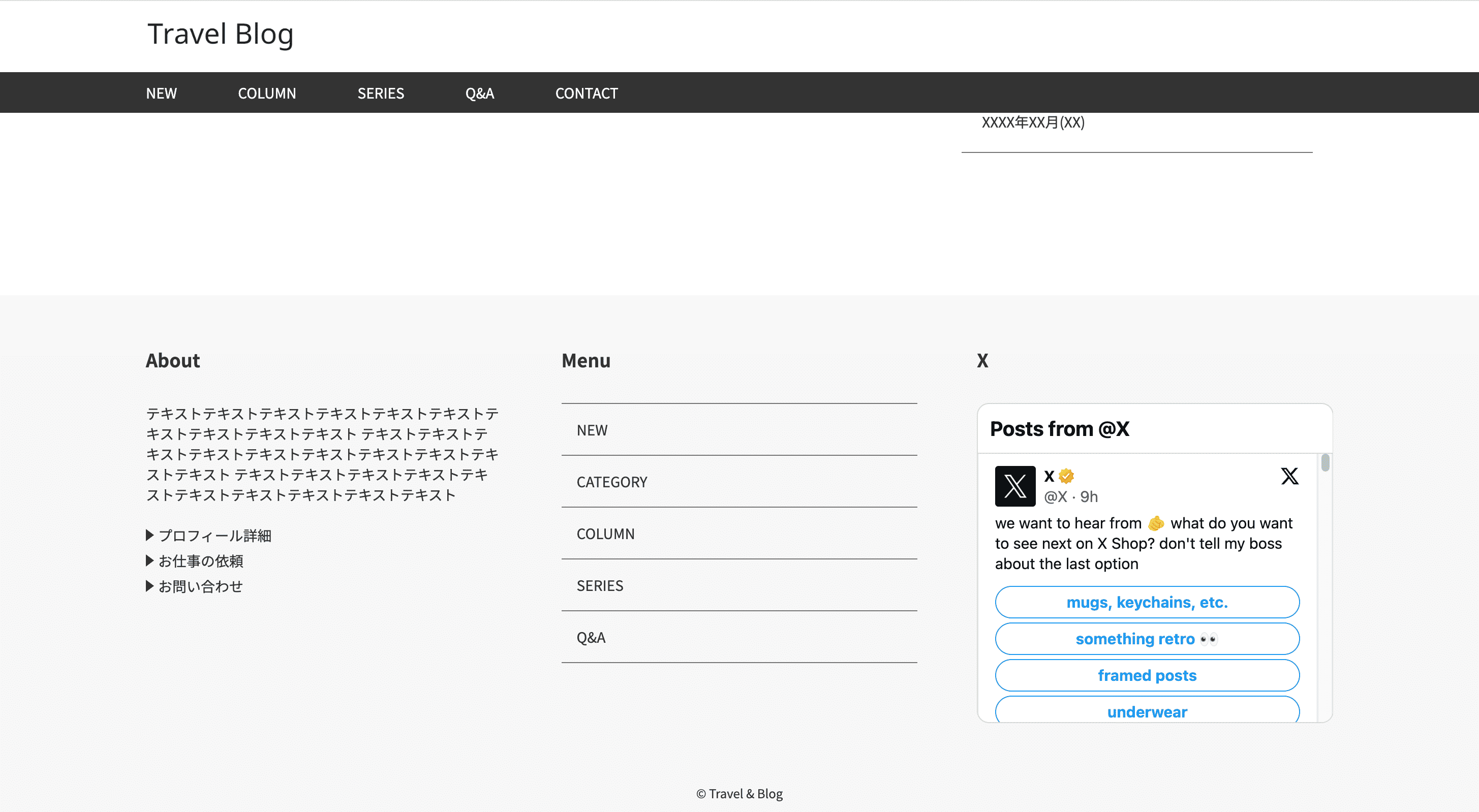Image resolution: width=1479 pixels, height=812 pixels.
Task: Open the Q&A tab
Action: [480, 92]
